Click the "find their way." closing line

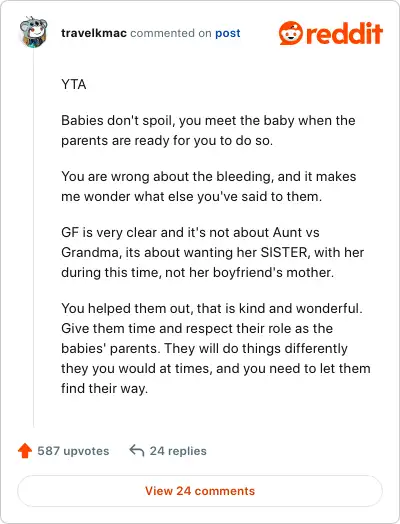tap(104, 388)
